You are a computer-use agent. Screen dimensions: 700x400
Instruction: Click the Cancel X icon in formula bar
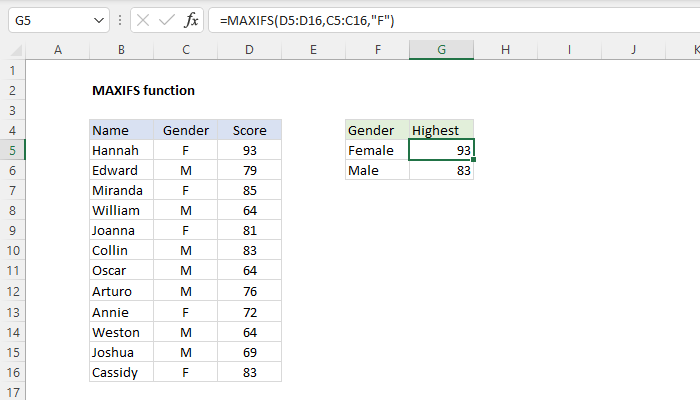point(143,20)
